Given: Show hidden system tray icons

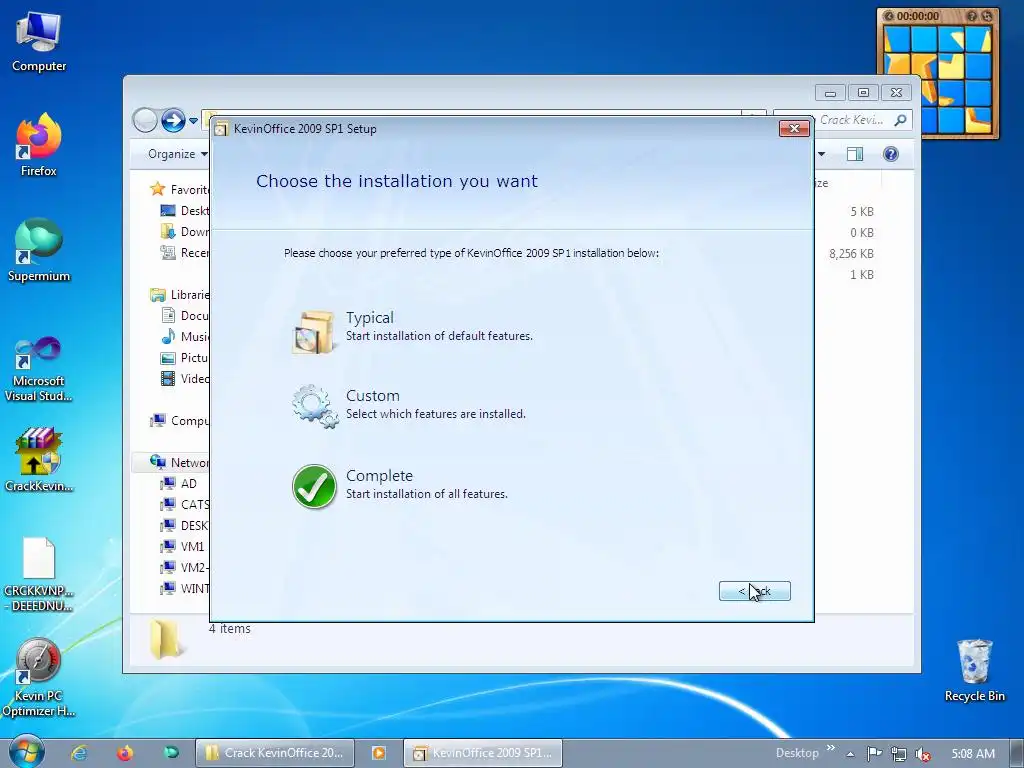Looking at the screenshot, I should pyautogui.click(x=850, y=754).
